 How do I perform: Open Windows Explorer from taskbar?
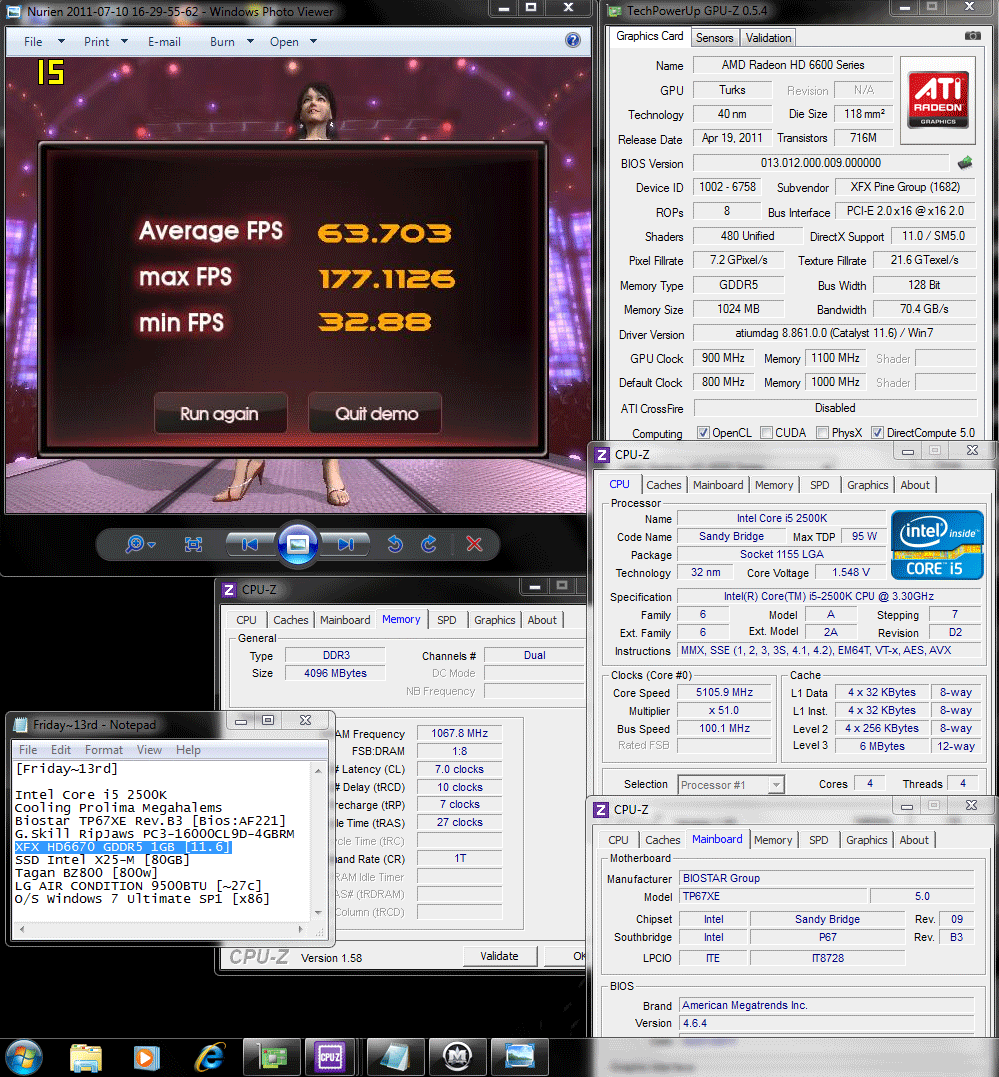click(86, 1058)
